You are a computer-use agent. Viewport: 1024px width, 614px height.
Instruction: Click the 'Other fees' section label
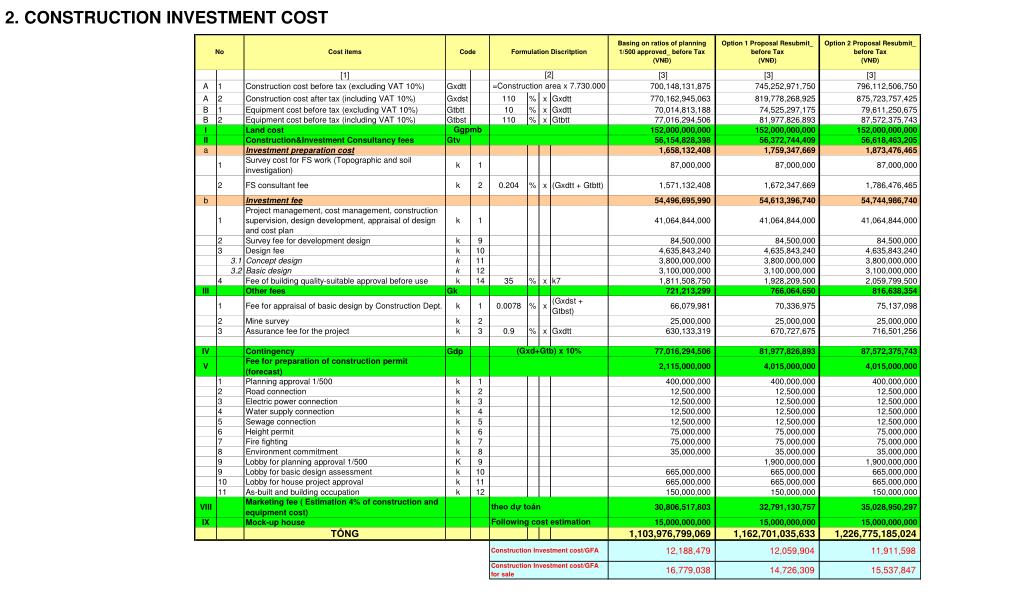pos(265,291)
